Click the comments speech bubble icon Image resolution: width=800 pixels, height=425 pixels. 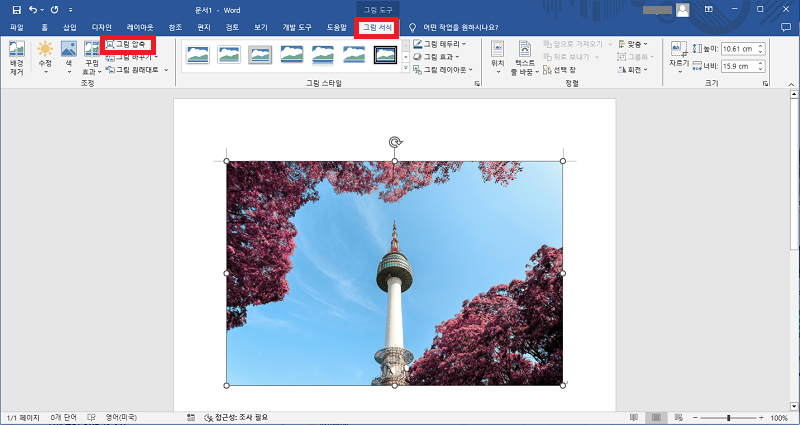click(786, 27)
